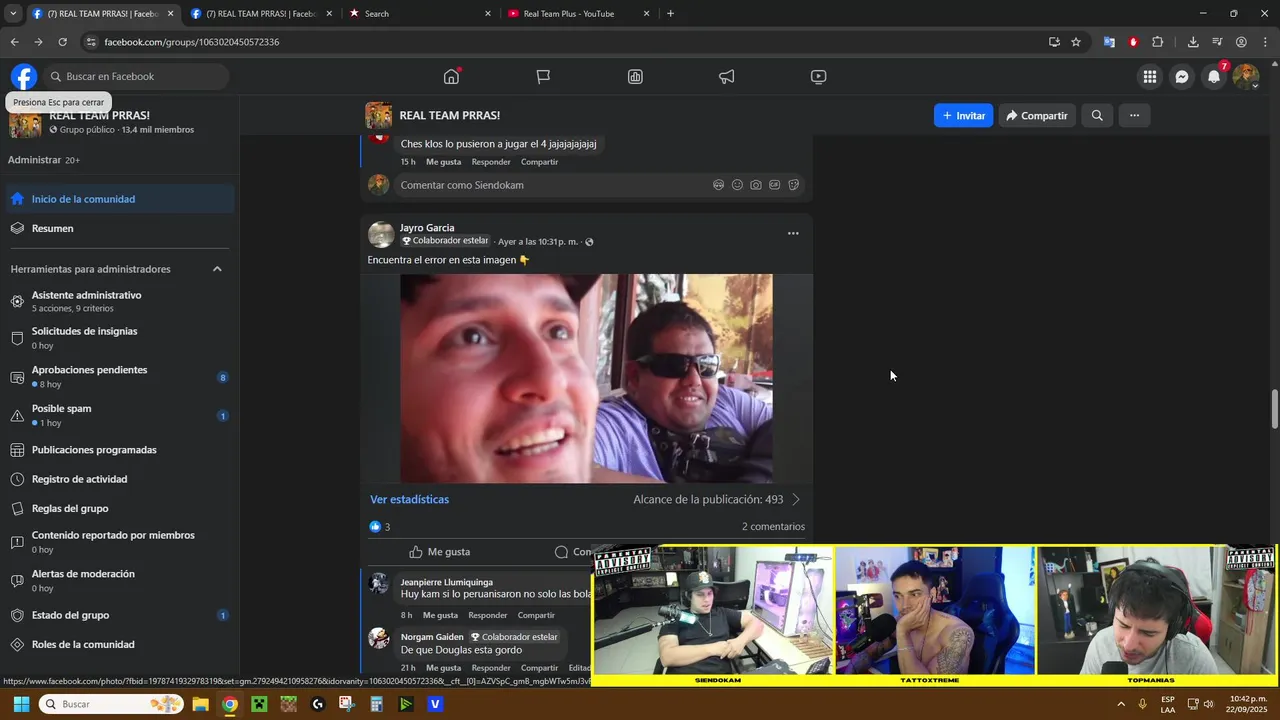The height and width of the screenshot is (720, 1280).
Task: Open the Facebook menu grid icon
Action: 1150,76
